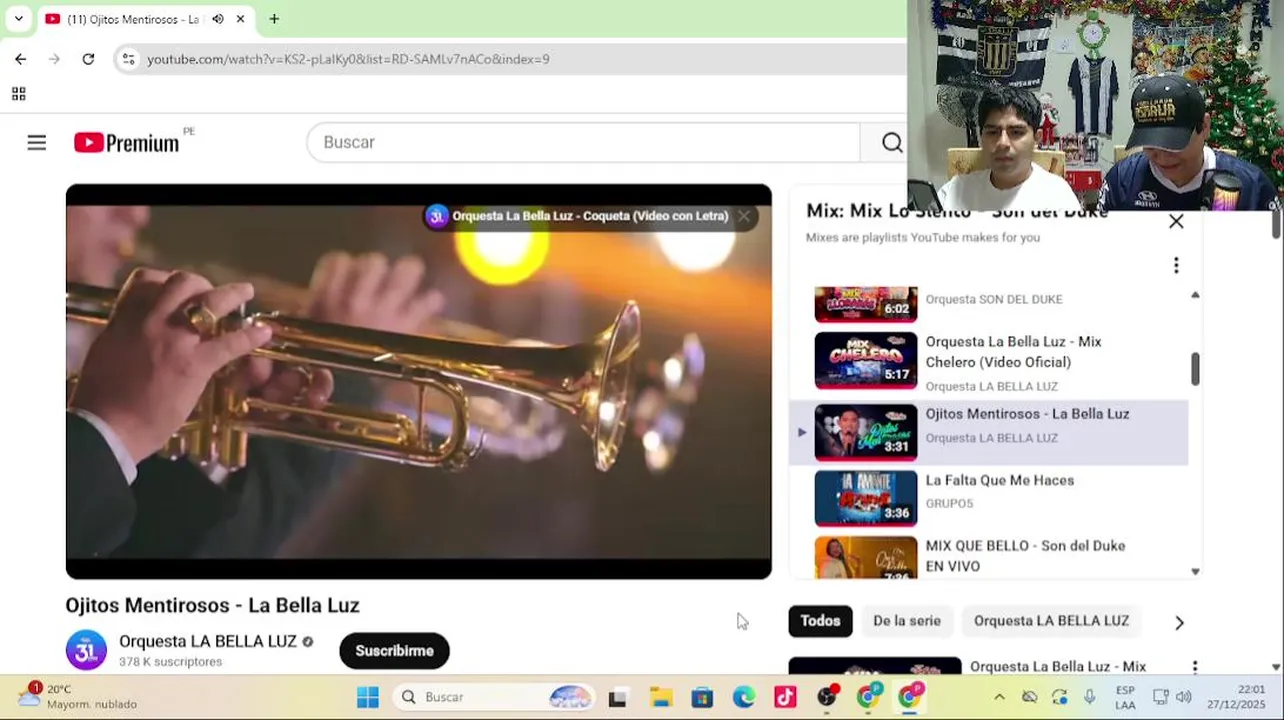Screen dimensions: 1284x720
Task: Click the taskbar Buscar search box
Action: (x=494, y=697)
